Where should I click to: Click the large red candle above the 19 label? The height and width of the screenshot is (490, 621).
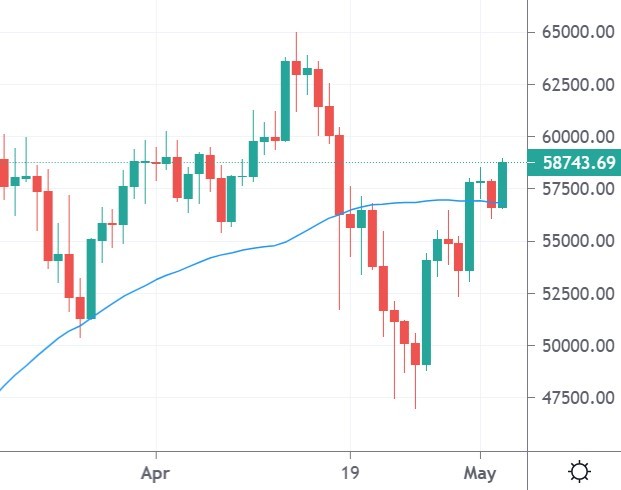(x=339, y=175)
